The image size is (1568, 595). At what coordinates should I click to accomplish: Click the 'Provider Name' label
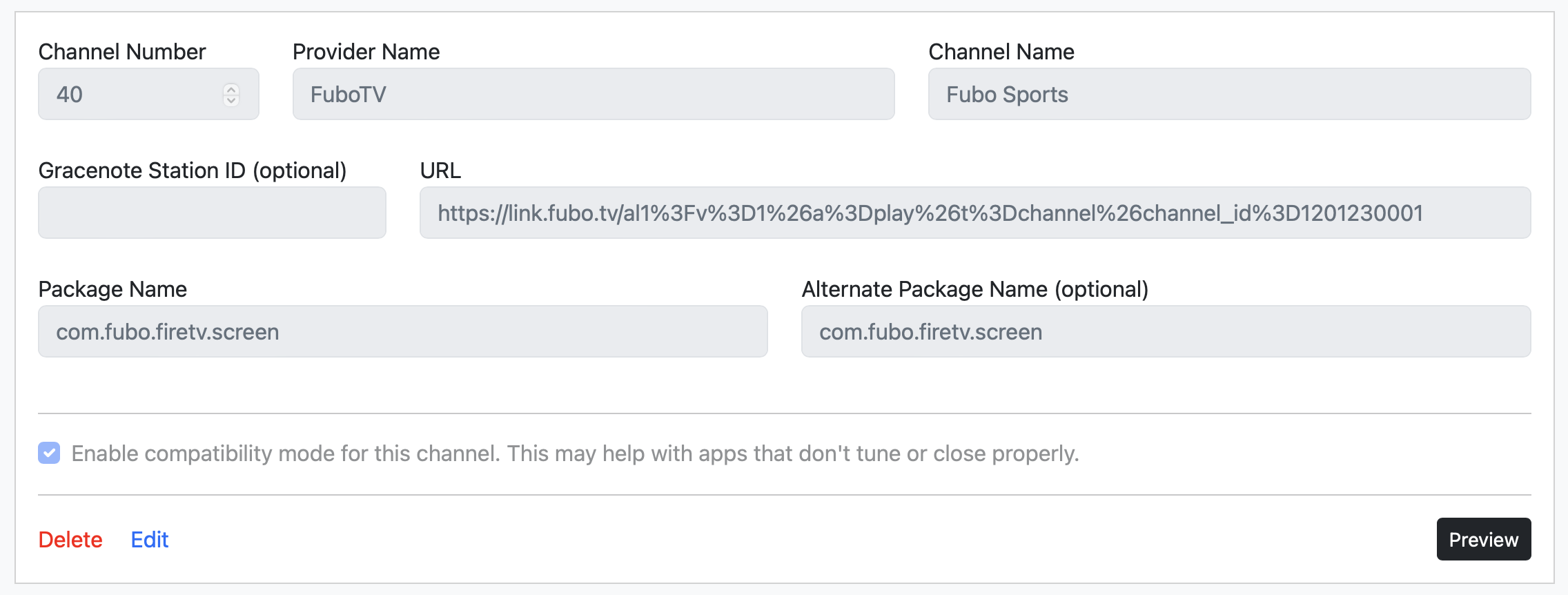point(366,52)
